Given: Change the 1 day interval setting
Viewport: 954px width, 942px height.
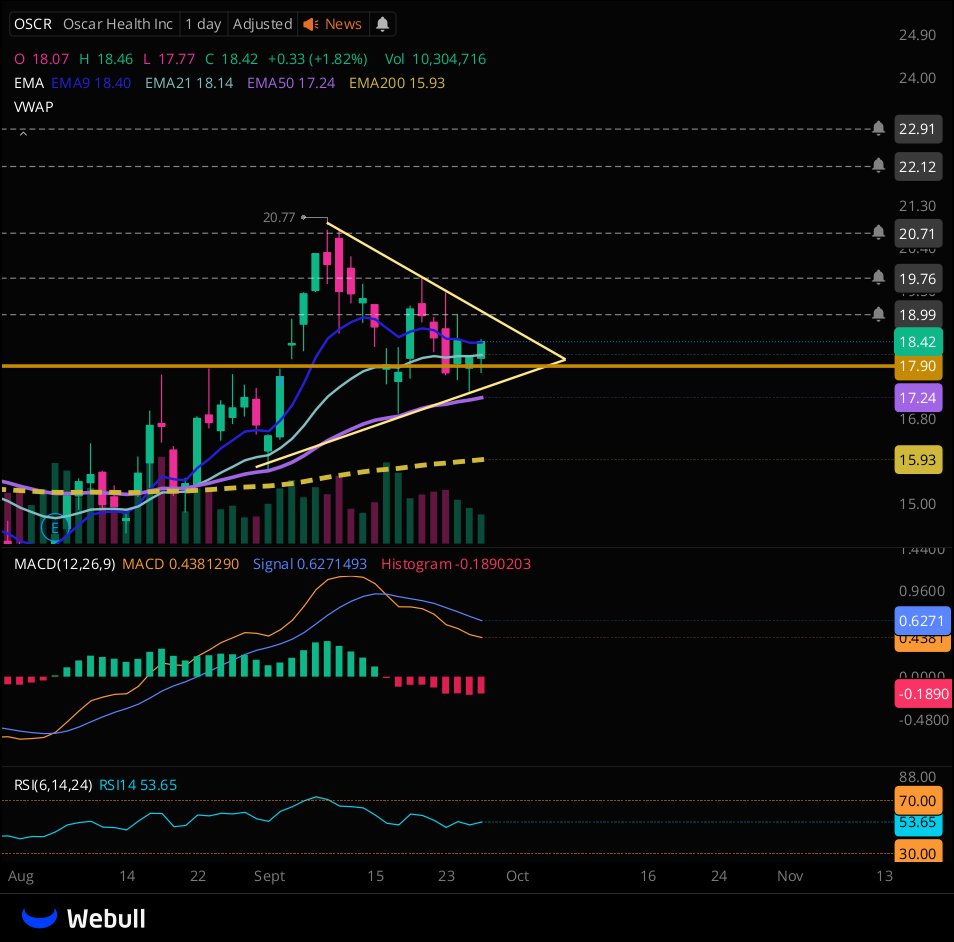Looking at the screenshot, I should click(x=203, y=24).
